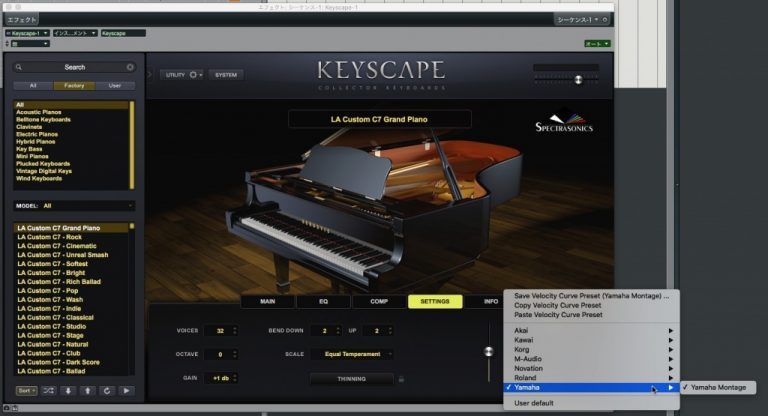Image resolution: width=768 pixels, height=416 pixels.
Task: Click the GAIN stepper showing +1 db
Action: point(221,378)
